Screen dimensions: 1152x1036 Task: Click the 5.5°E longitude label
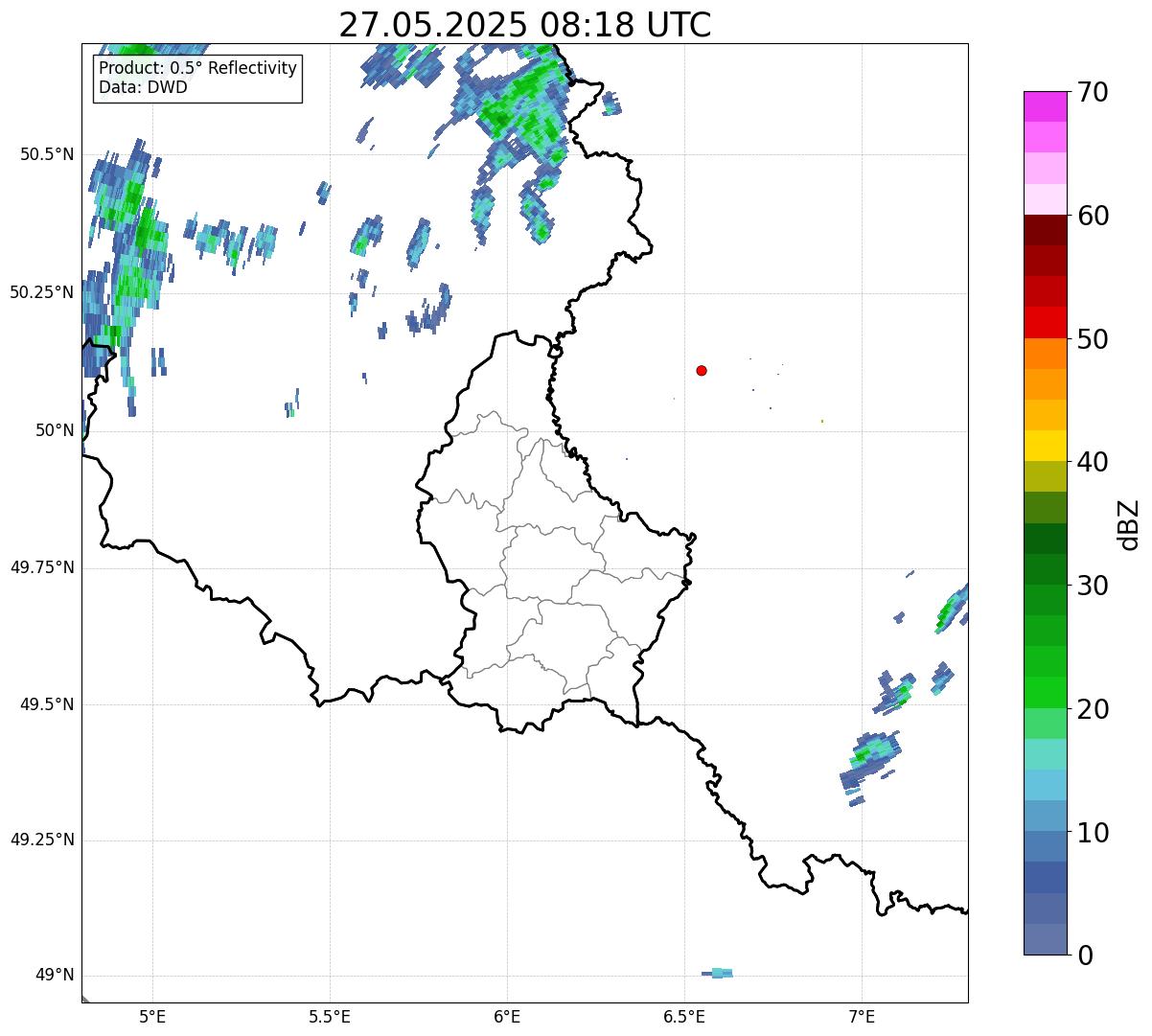330,1017
